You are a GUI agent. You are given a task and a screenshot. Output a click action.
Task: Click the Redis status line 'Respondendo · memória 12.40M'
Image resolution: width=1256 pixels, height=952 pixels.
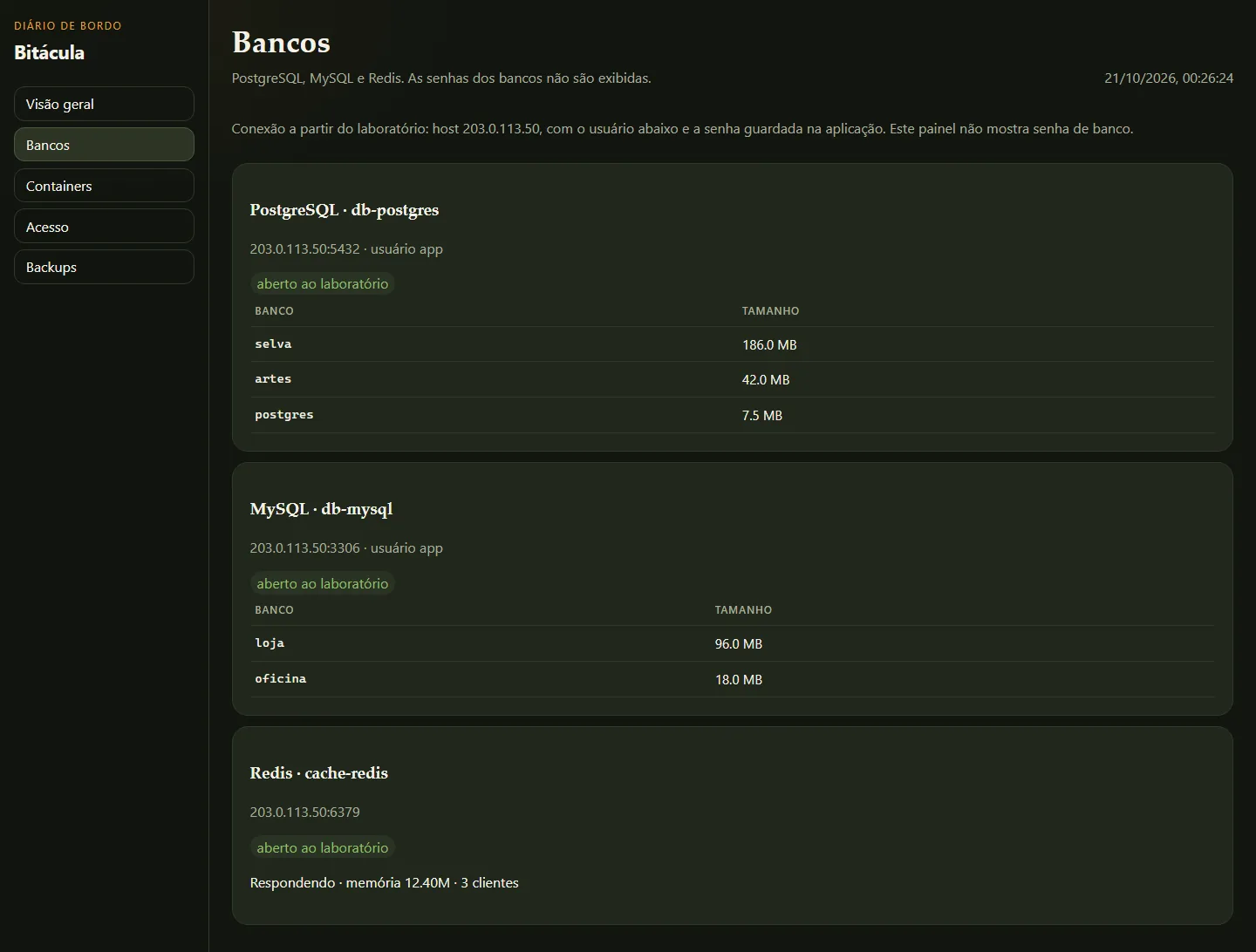pos(385,882)
